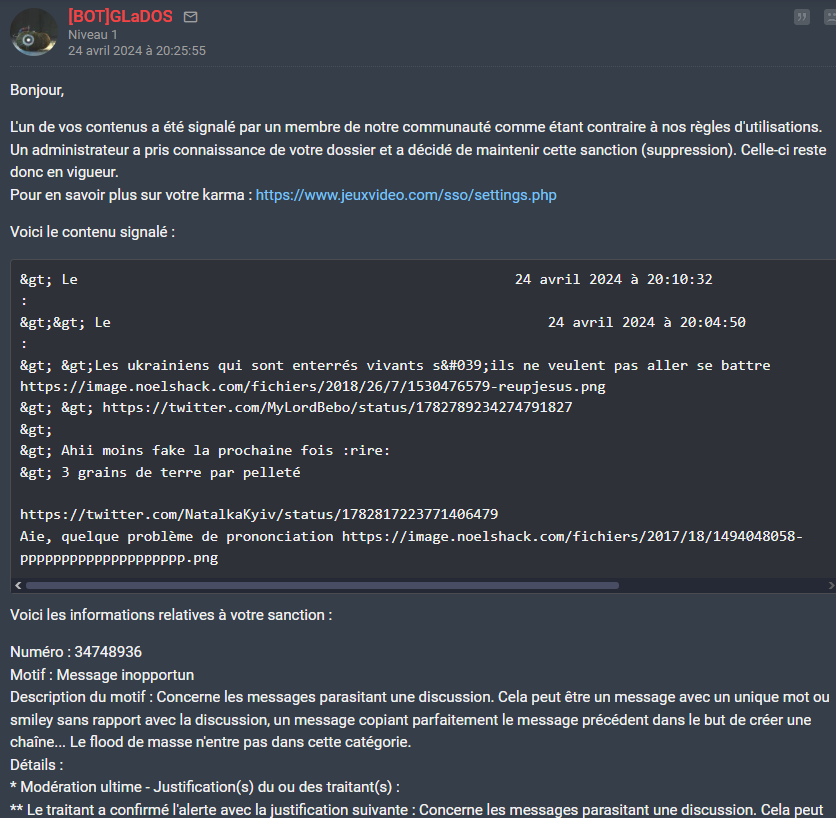The height and width of the screenshot is (818, 836).
Task: Open the jeuxvideo.com sso settings link
Action: [x=406, y=195]
